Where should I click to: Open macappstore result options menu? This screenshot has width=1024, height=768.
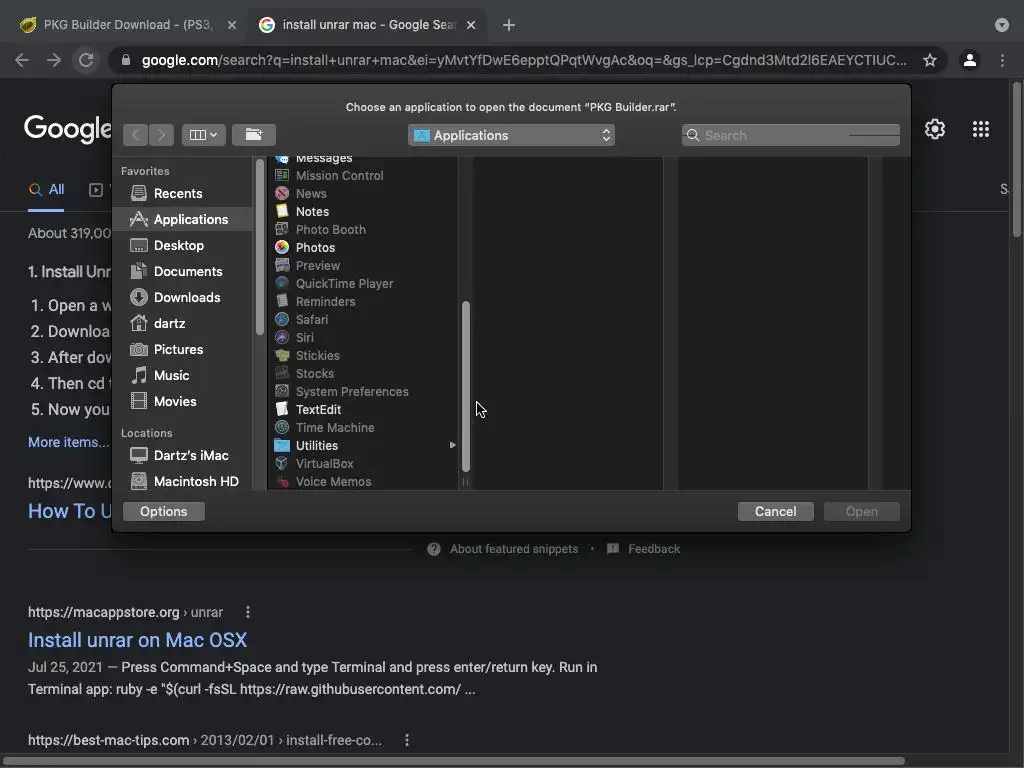click(248, 613)
